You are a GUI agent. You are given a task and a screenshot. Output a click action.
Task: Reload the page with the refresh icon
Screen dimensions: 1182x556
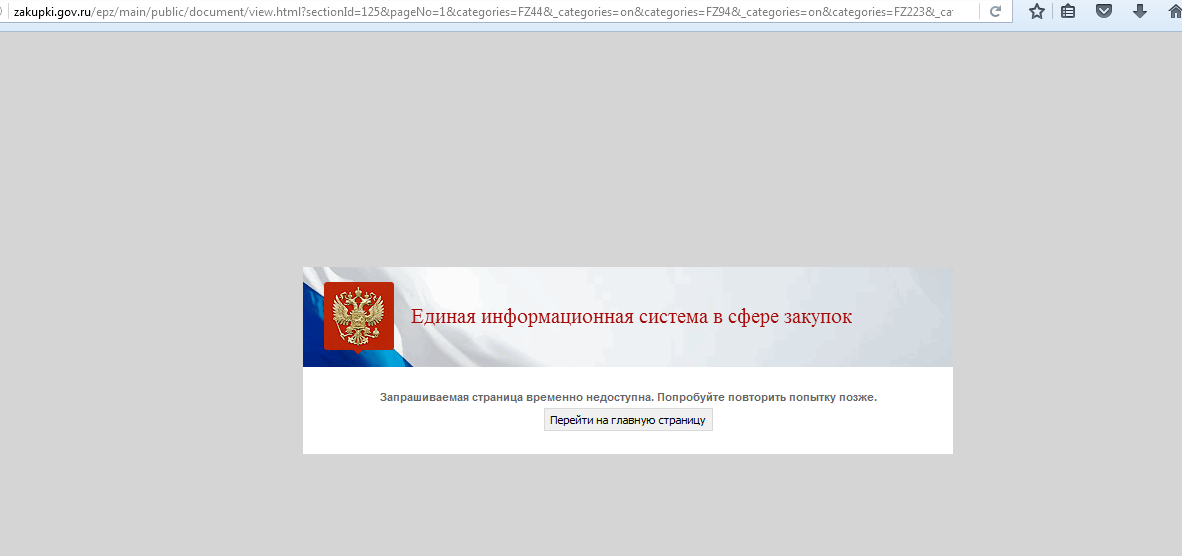point(995,12)
